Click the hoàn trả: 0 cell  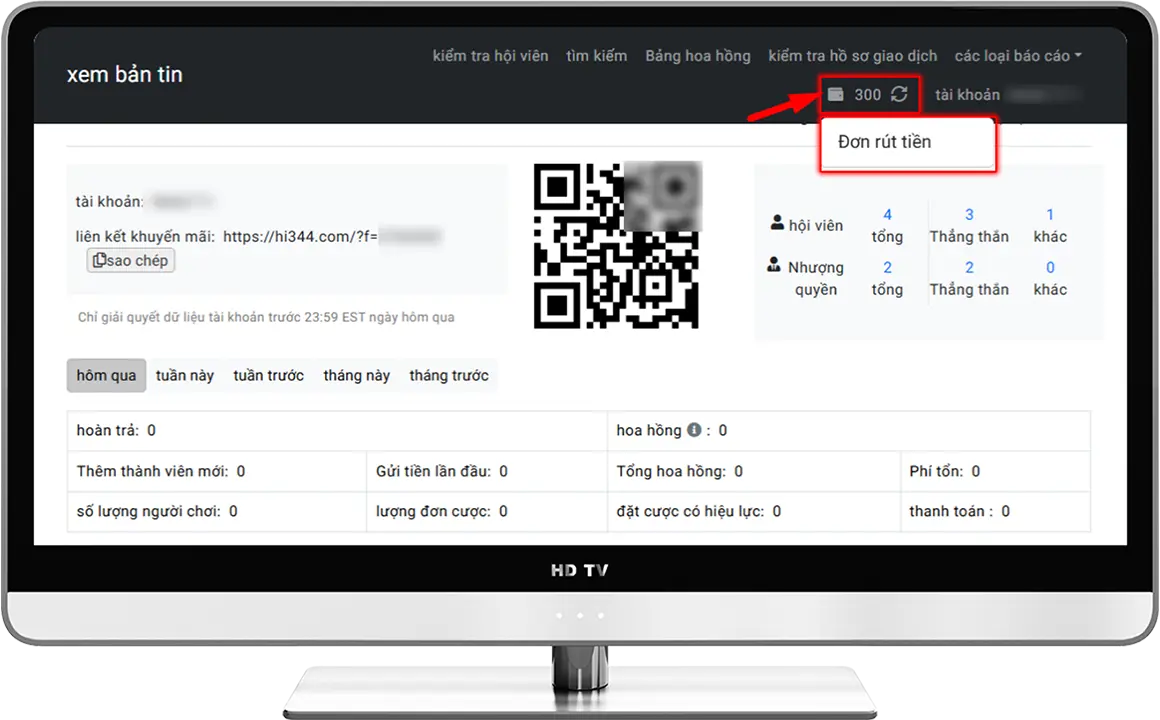coord(337,431)
